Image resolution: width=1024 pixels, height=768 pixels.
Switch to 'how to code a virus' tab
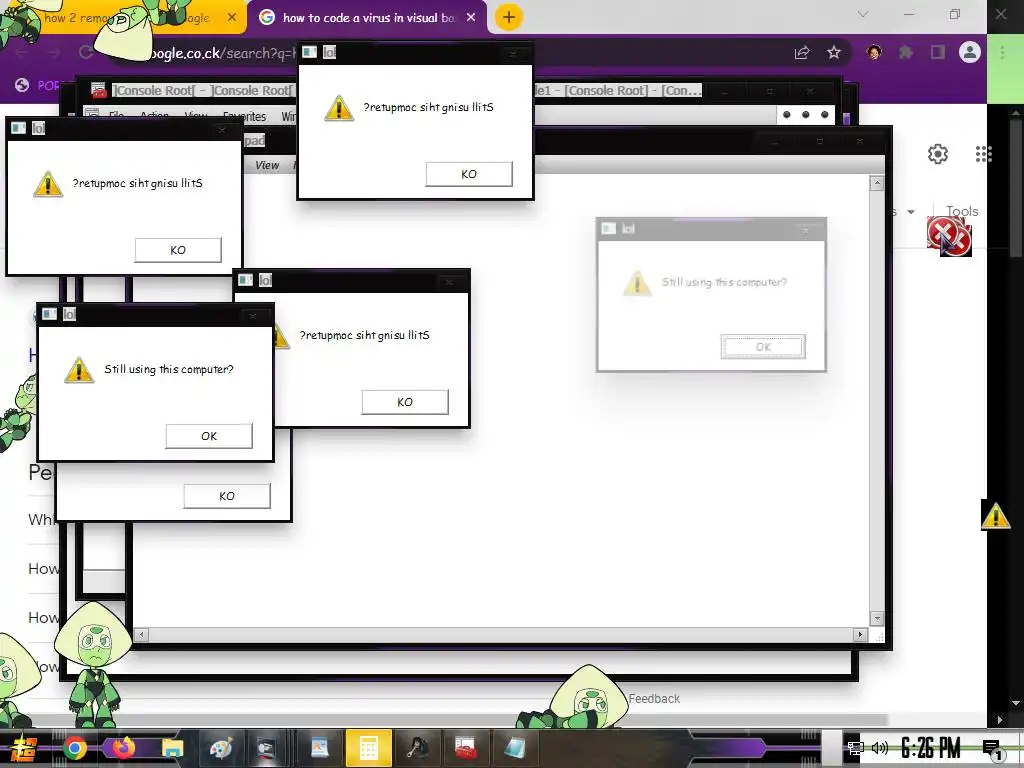click(369, 18)
